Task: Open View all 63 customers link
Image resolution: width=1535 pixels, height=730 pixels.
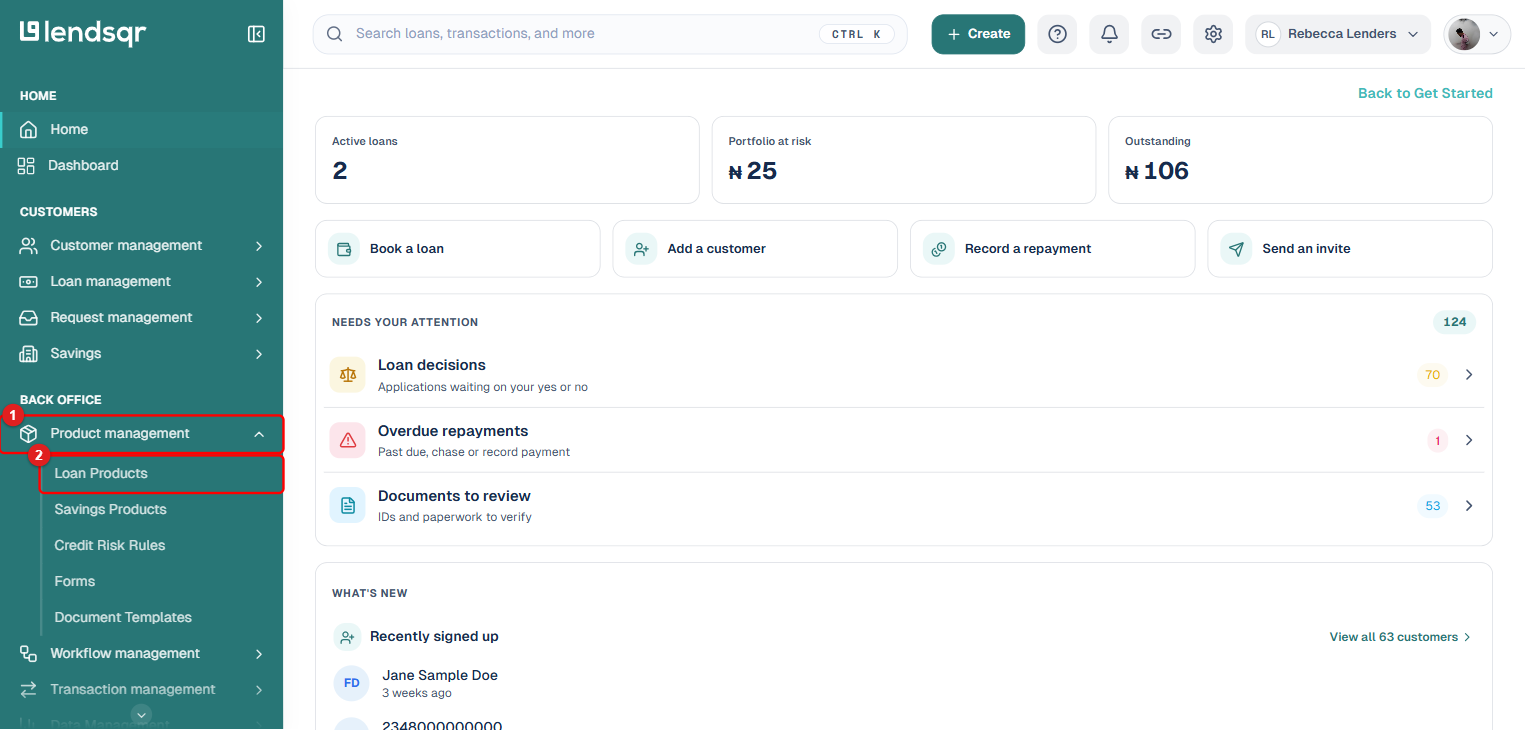Action: [1400, 637]
